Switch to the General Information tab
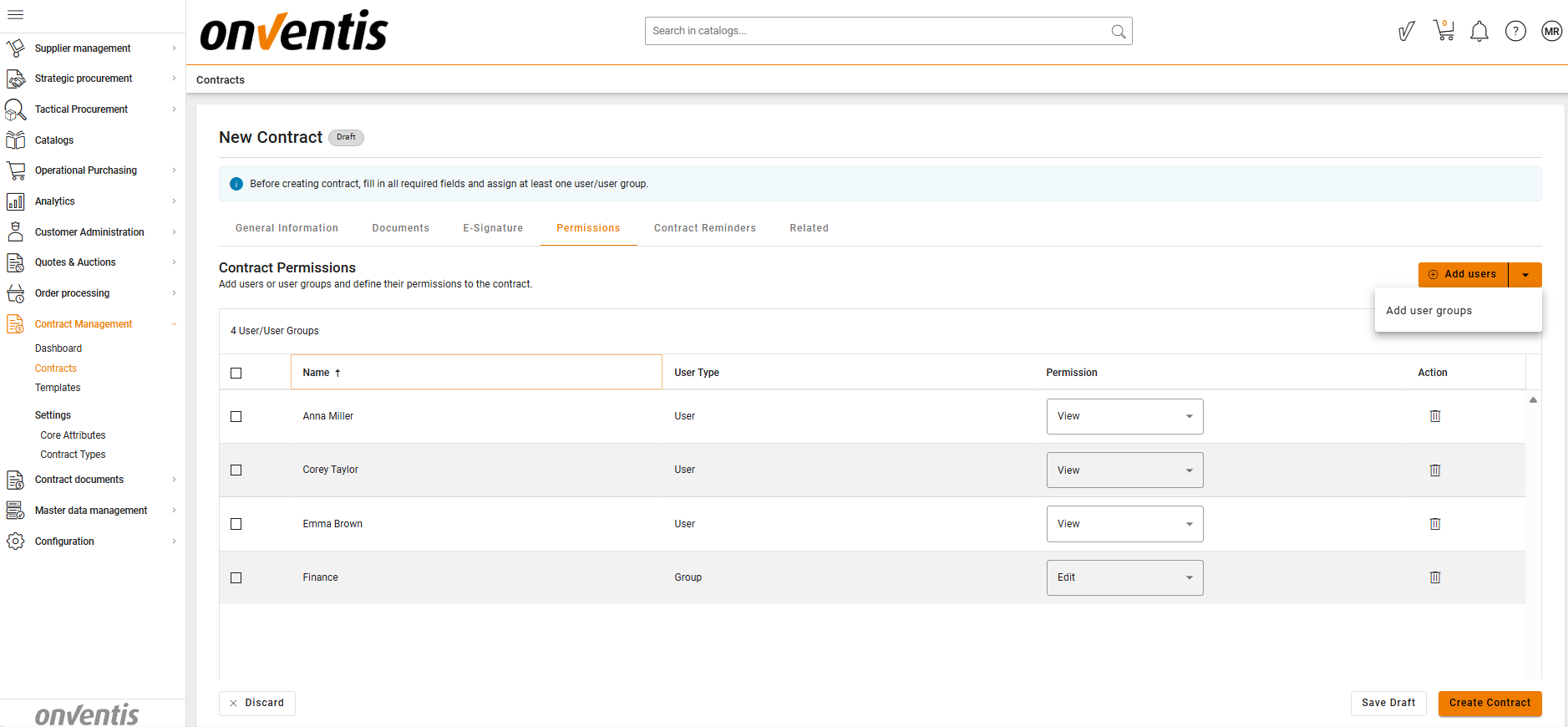 point(287,228)
